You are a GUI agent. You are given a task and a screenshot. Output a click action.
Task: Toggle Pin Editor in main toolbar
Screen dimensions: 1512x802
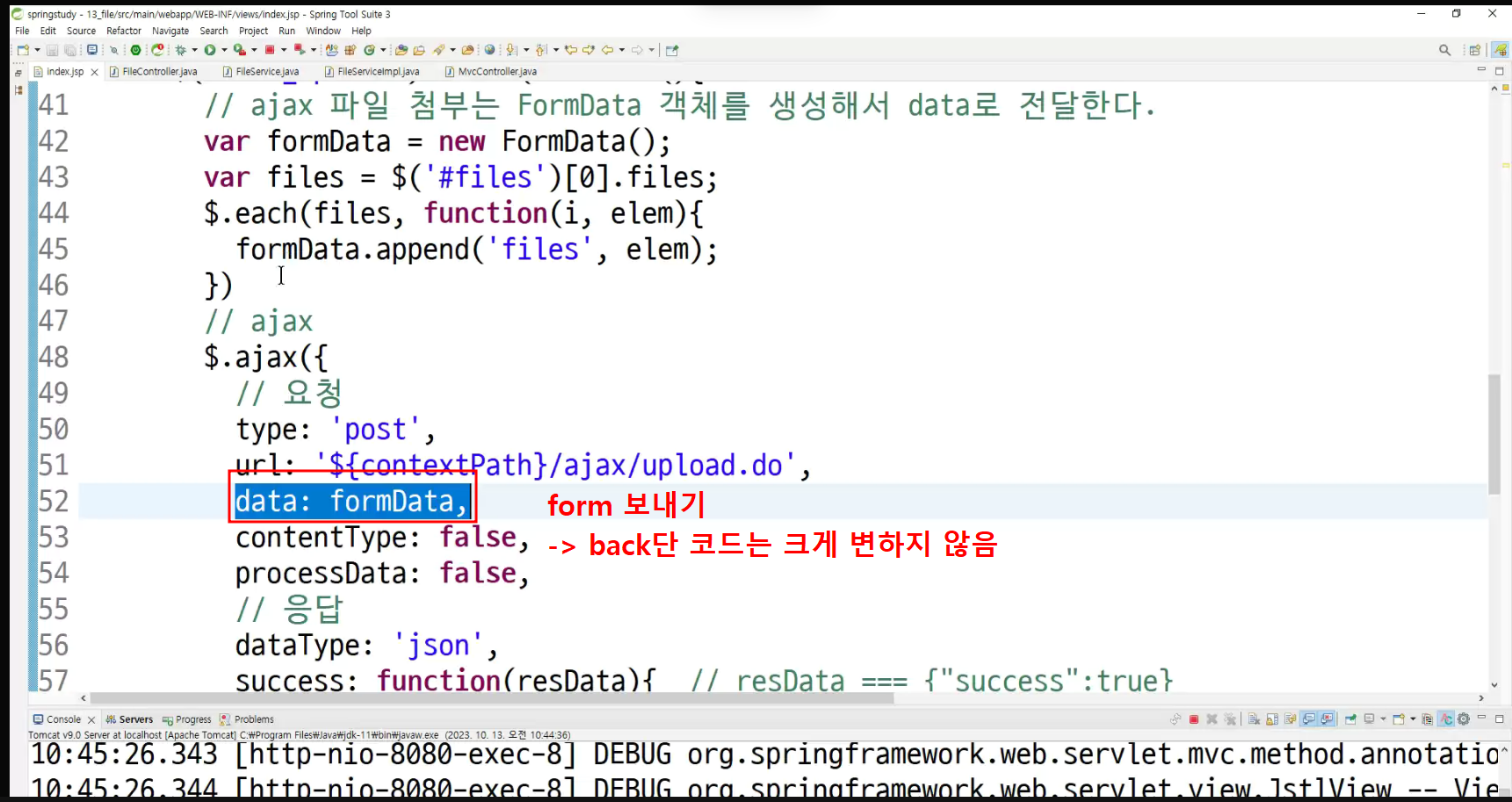point(672,50)
